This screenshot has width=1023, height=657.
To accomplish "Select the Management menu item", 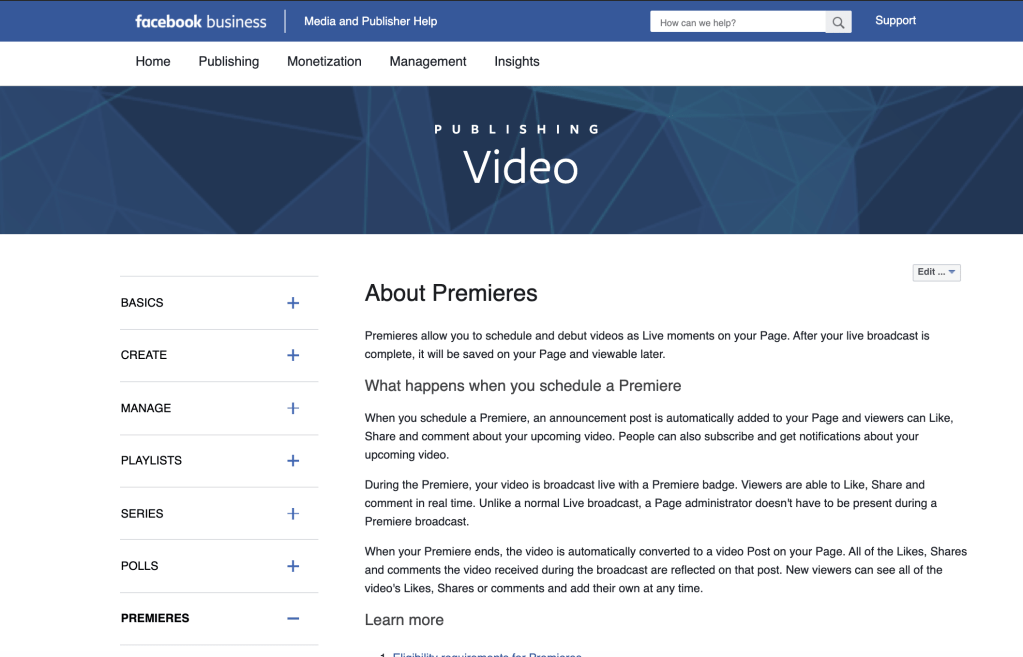I will pos(428,61).
